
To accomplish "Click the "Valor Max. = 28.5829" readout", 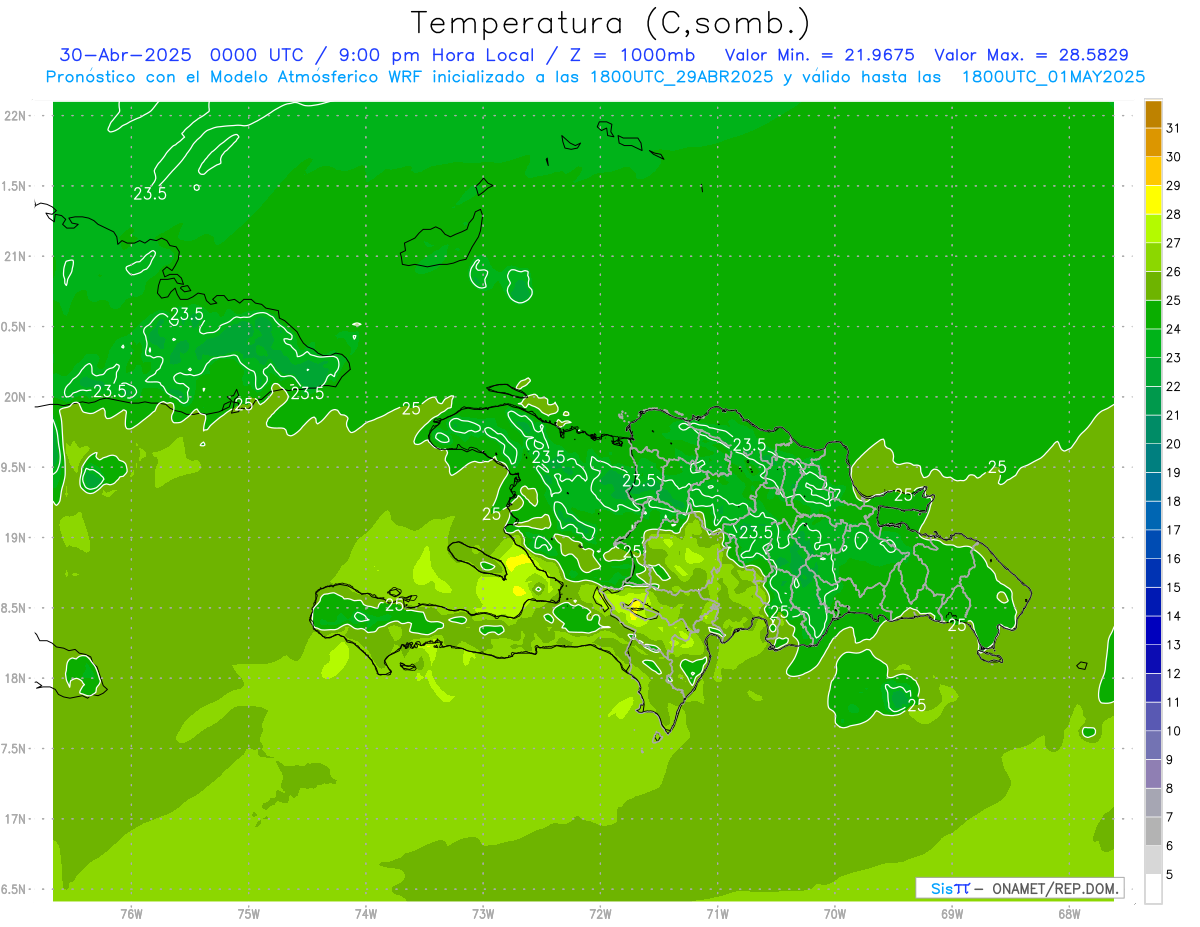I will [x=1032, y=55].
